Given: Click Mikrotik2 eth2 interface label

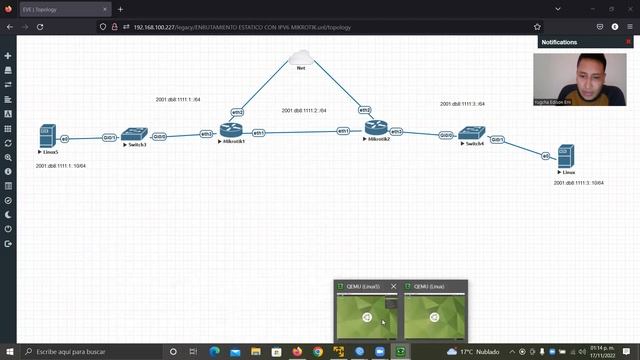Looking at the screenshot, I should point(364,110).
